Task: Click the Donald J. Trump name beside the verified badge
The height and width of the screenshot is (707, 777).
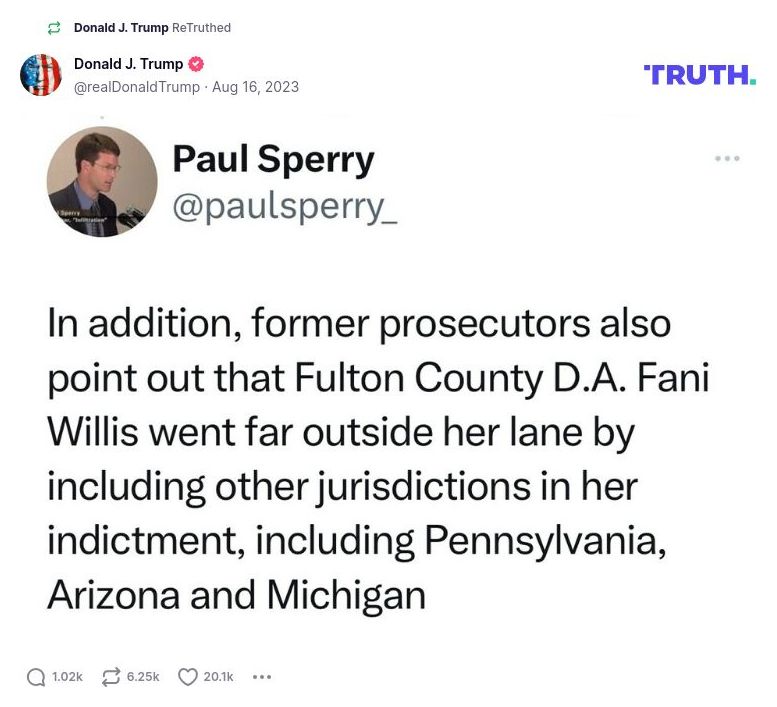Action: pos(128,64)
